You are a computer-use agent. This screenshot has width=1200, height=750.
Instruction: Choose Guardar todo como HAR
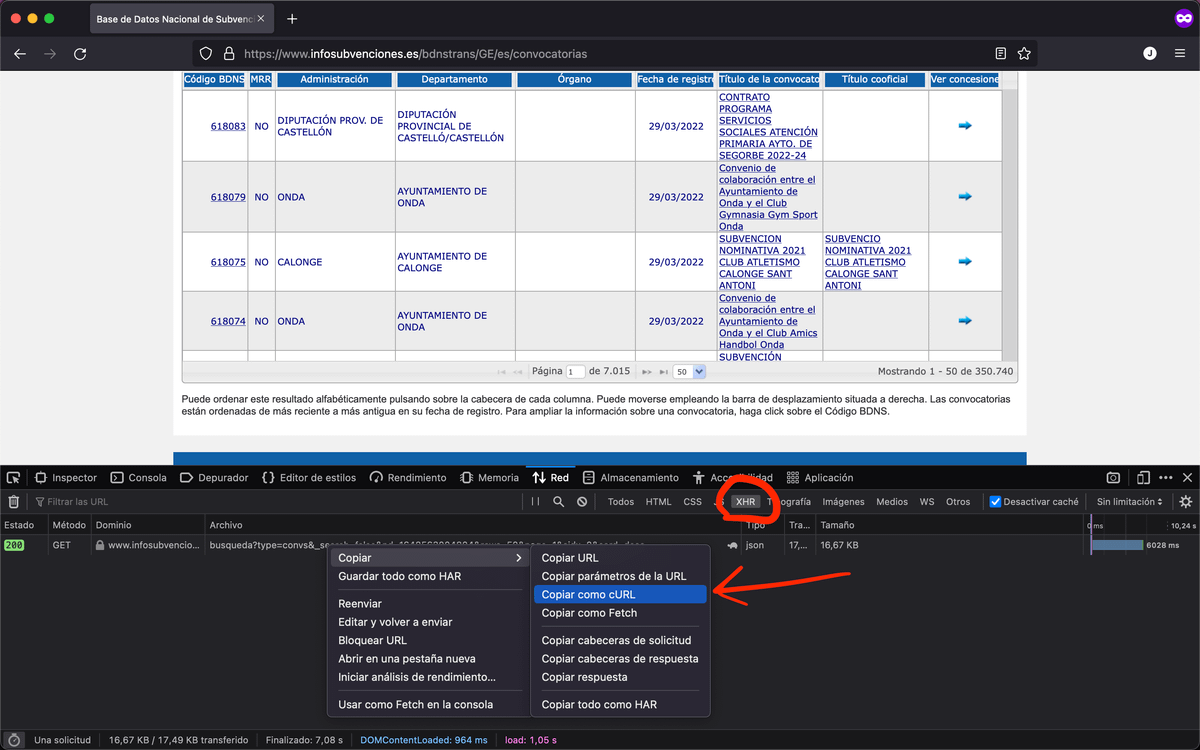click(399, 576)
